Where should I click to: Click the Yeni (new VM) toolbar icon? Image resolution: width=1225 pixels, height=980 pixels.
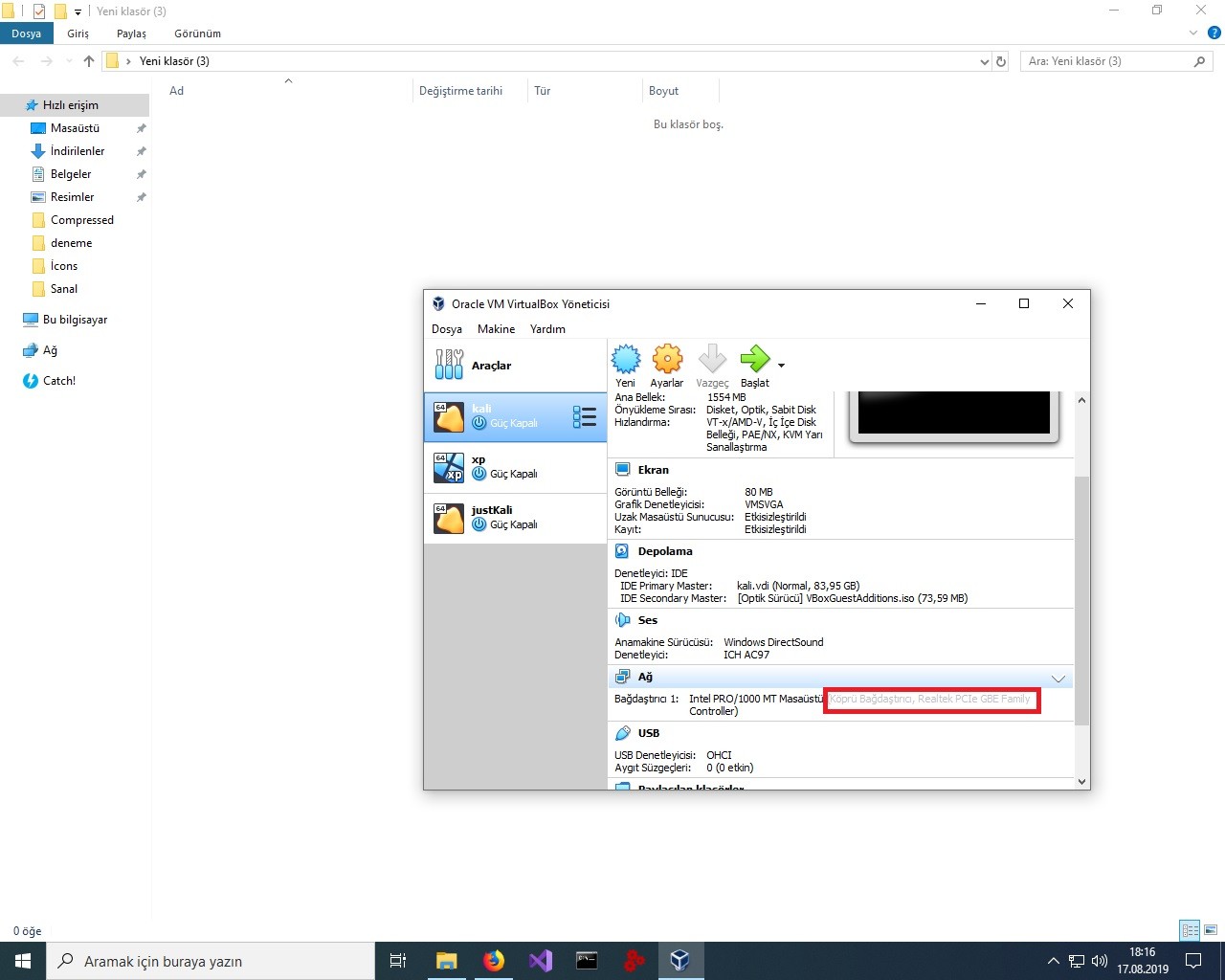(626, 360)
